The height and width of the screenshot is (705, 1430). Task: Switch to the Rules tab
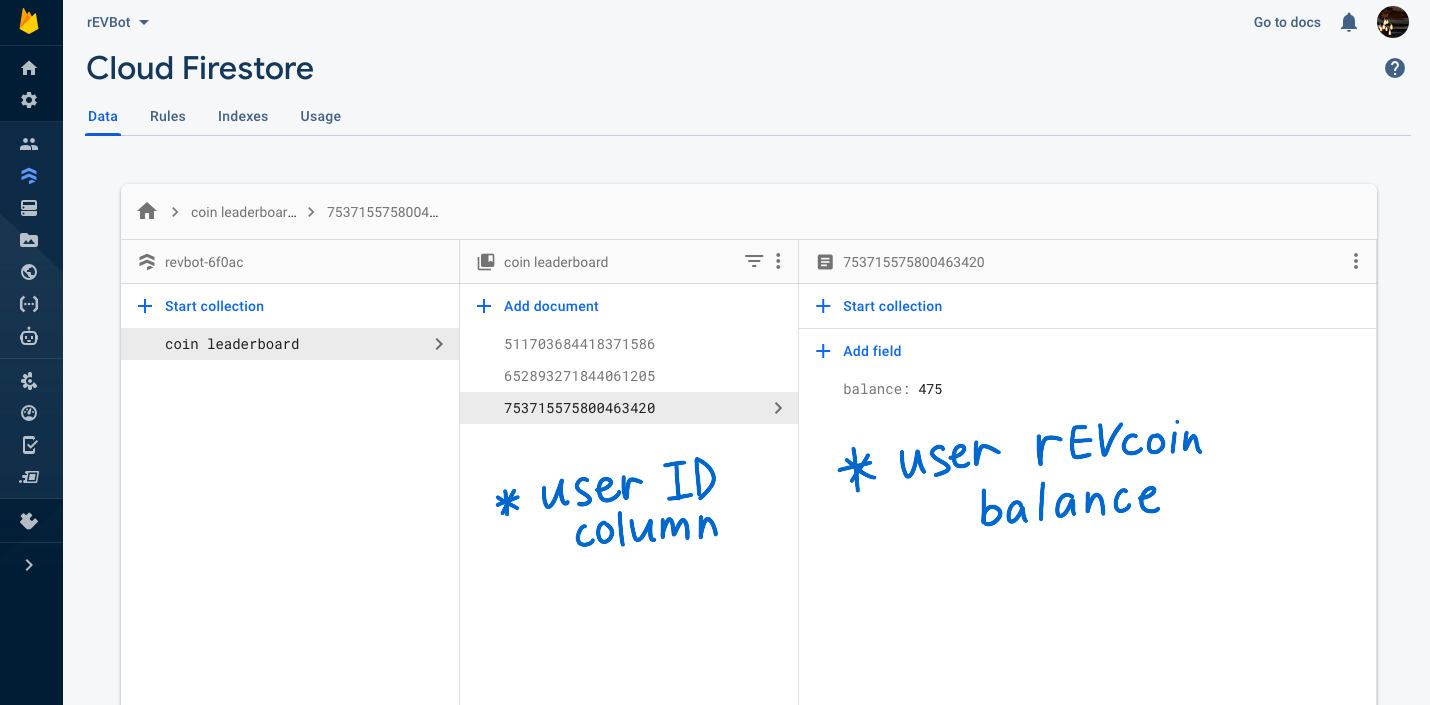pyautogui.click(x=168, y=116)
